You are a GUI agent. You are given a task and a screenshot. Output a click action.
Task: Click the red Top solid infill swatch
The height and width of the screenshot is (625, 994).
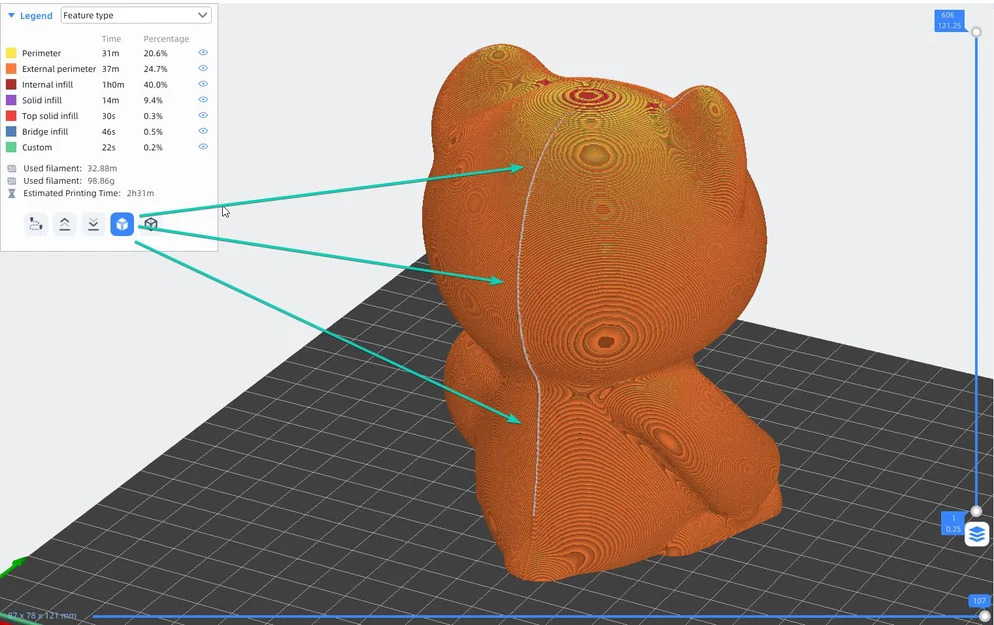(11, 116)
